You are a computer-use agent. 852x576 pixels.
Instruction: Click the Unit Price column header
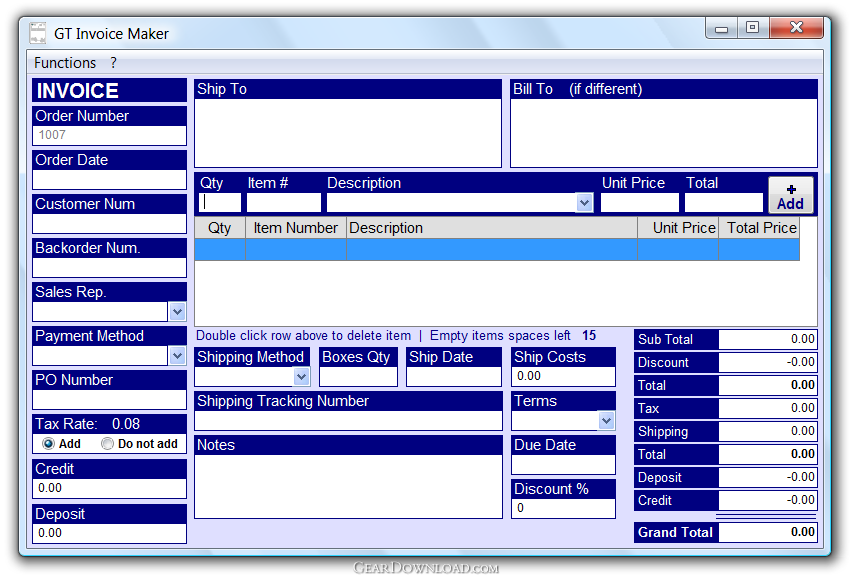pos(678,228)
